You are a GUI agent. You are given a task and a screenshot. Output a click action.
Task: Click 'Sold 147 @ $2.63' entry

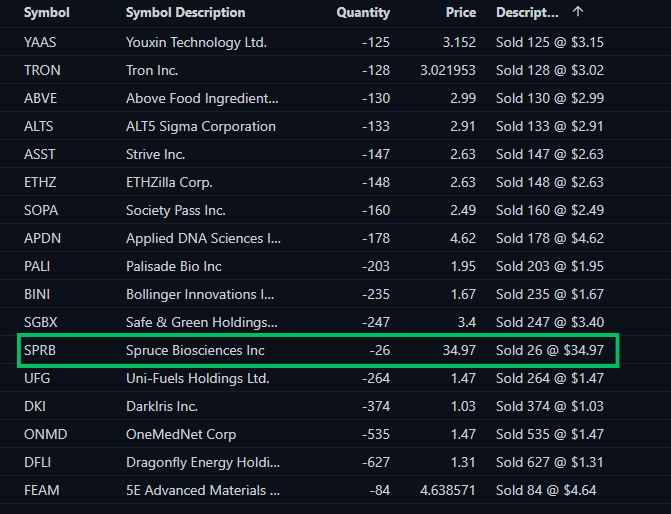[549, 154]
